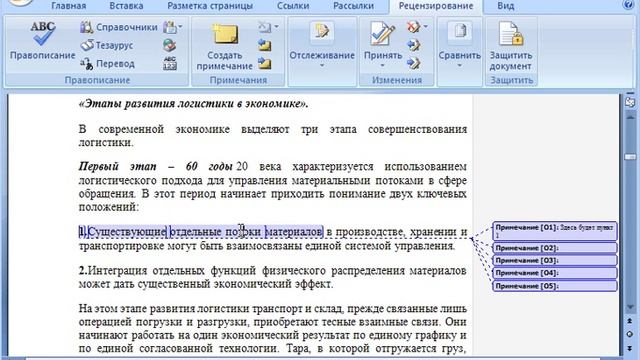Screen dimensions: 640x360
Task: Click heading «Этапы развития логистики в экономике»
Action: tap(193, 104)
